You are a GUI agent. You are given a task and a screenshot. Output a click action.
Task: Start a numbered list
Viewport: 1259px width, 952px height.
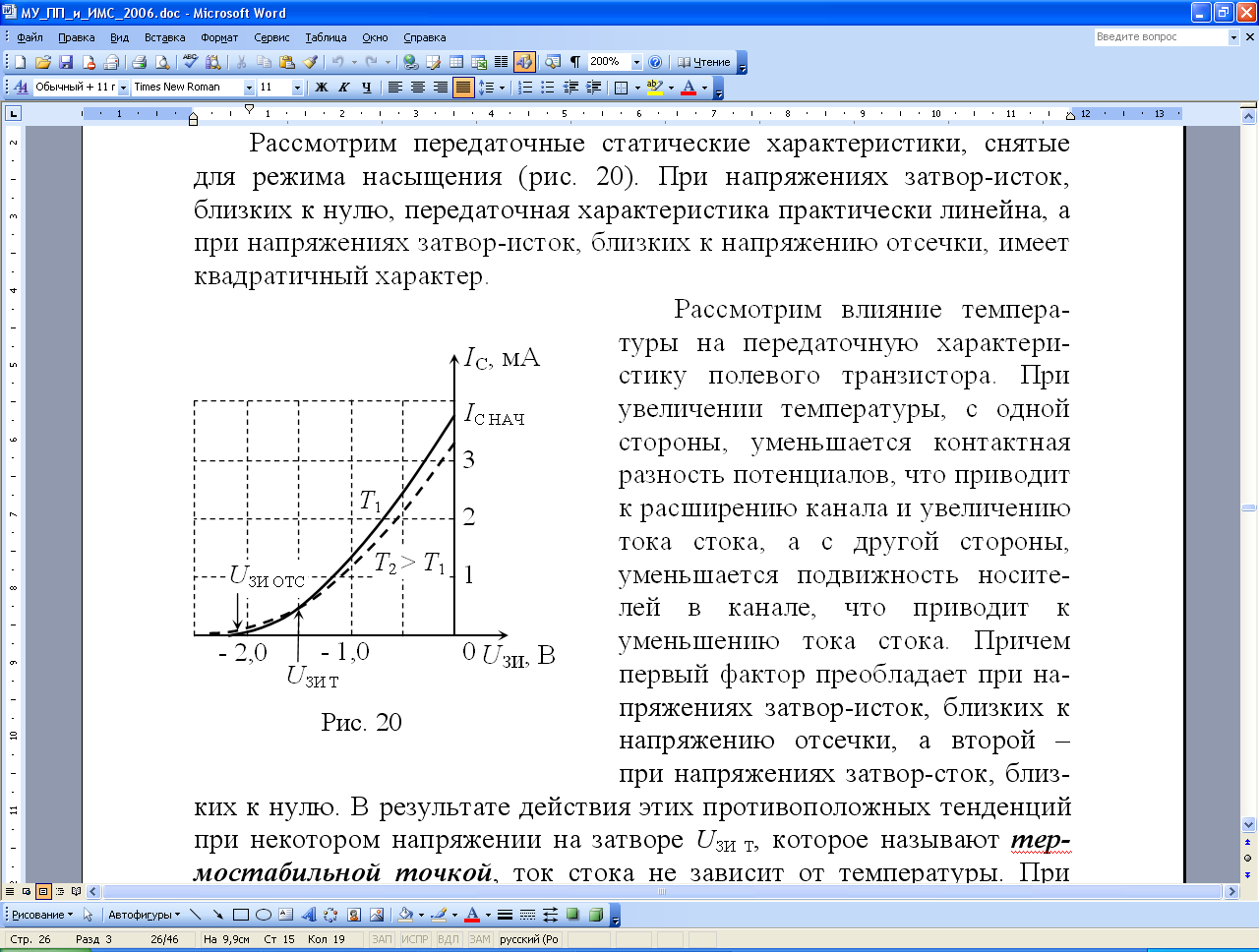[x=525, y=88]
